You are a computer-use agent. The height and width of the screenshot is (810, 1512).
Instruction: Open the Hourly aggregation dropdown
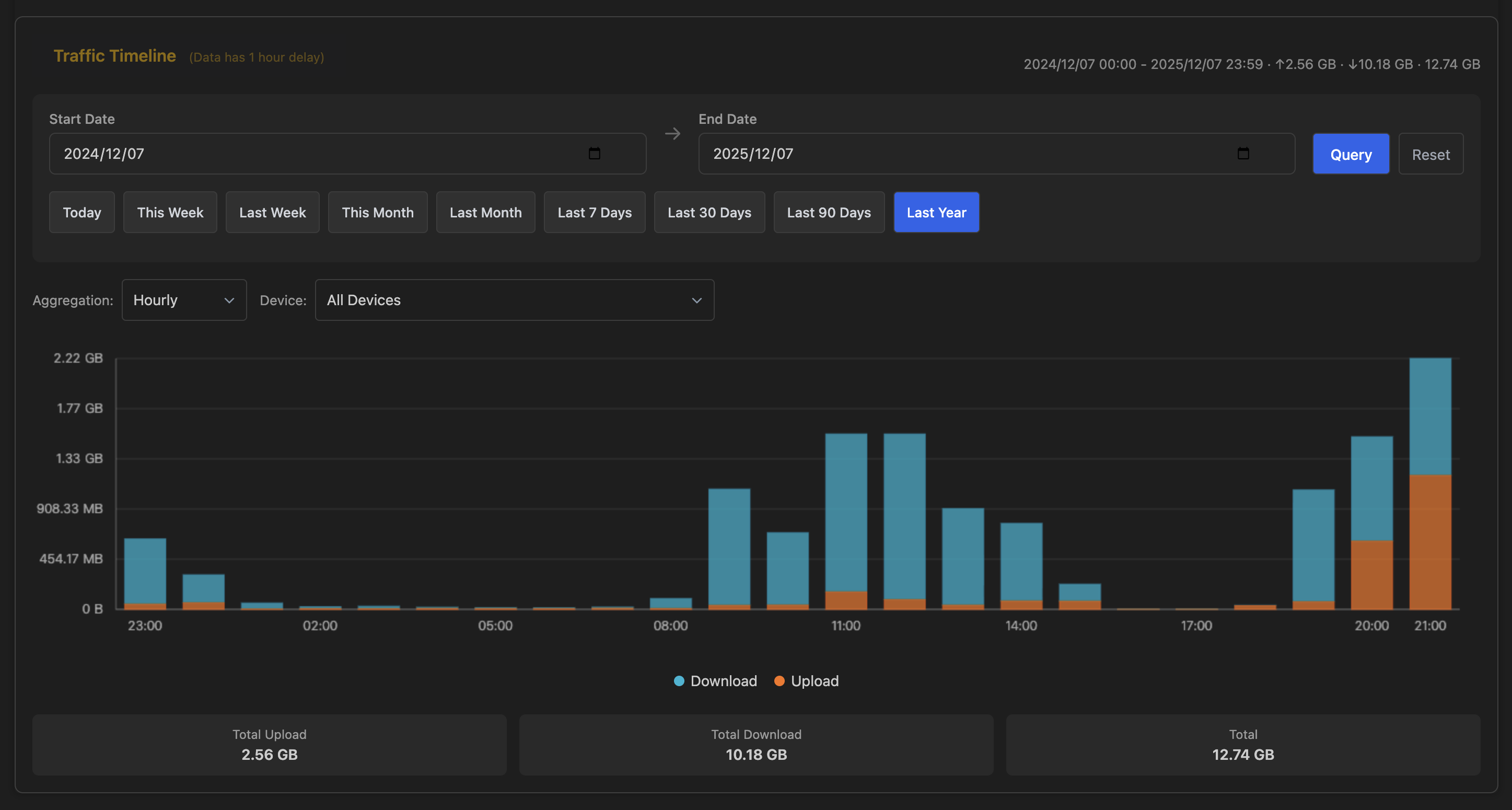tap(184, 300)
